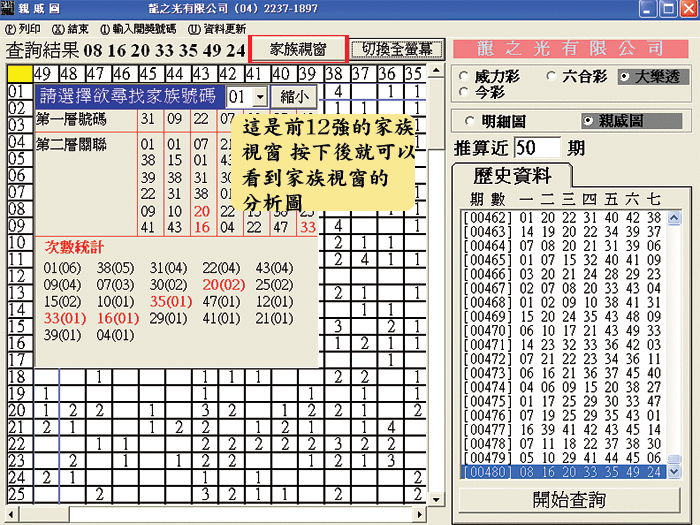Click the red 33(01) count statistic entry
Screen dimensions: 700x525
coord(65,319)
